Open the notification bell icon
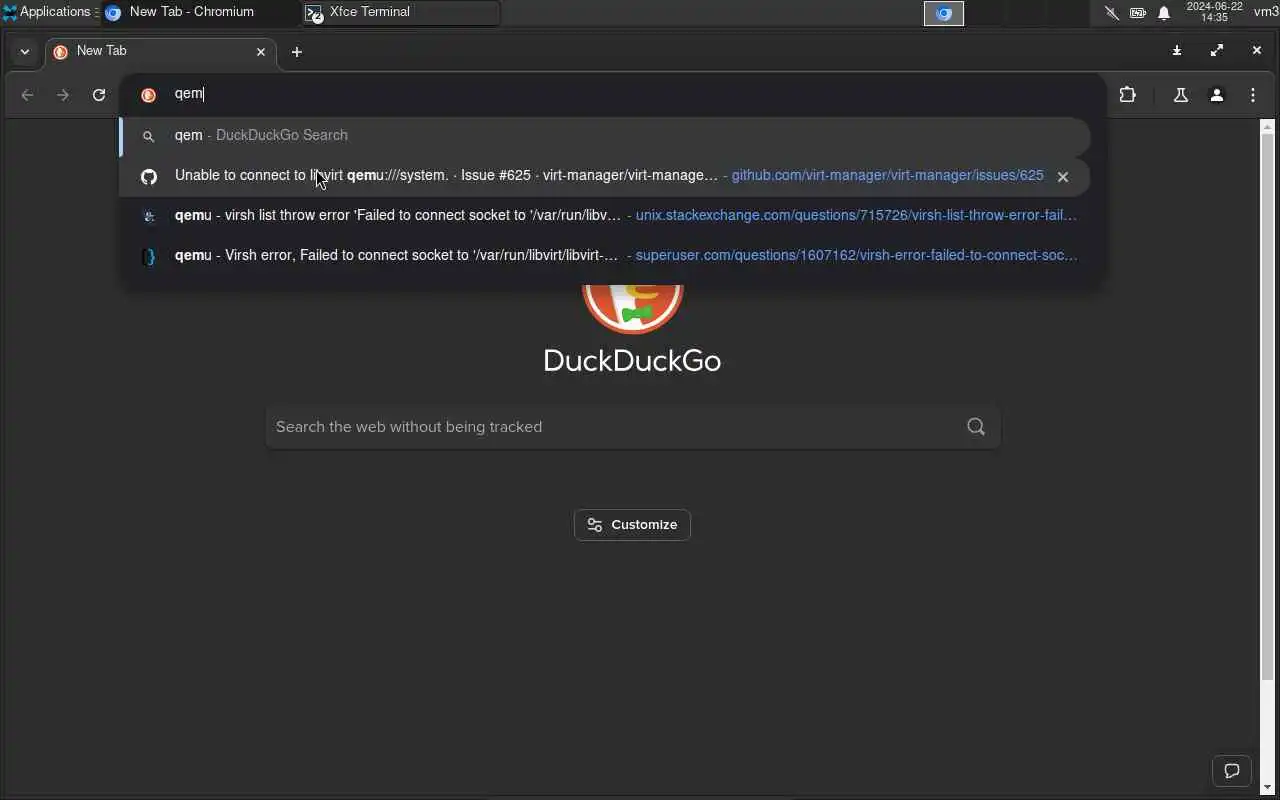1280x800 pixels. coord(1164,13)
